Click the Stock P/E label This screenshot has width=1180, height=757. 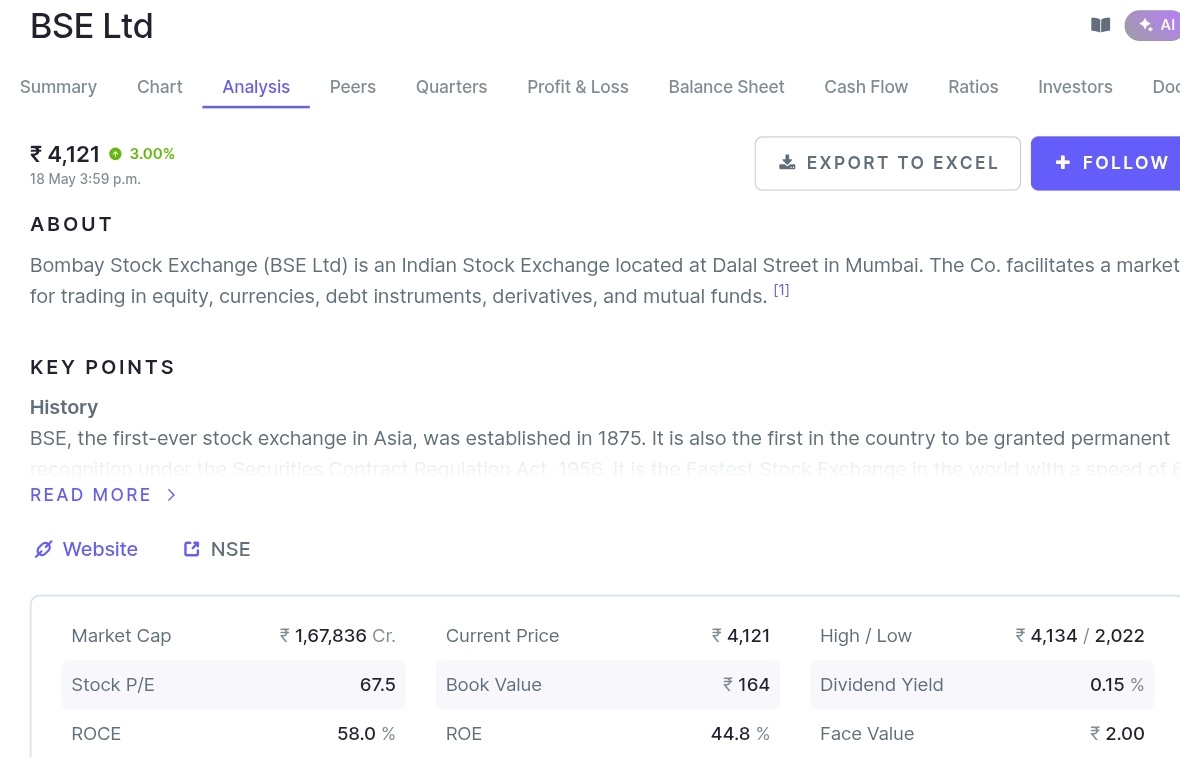(113, 685)
